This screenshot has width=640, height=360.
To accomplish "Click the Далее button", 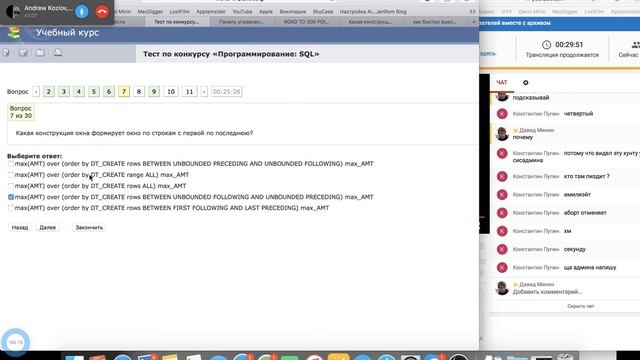I will click(47, 227).
